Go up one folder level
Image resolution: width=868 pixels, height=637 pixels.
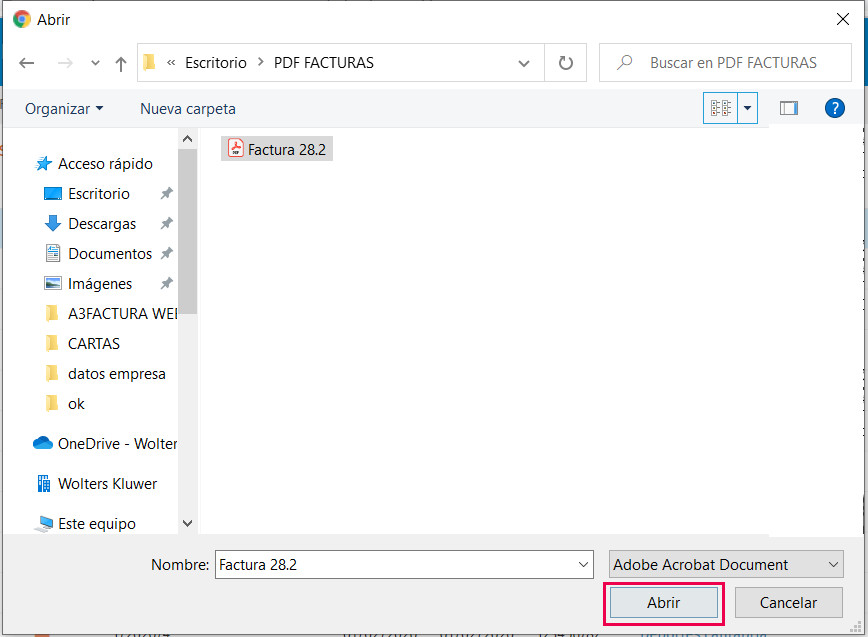tap(121, 64)
